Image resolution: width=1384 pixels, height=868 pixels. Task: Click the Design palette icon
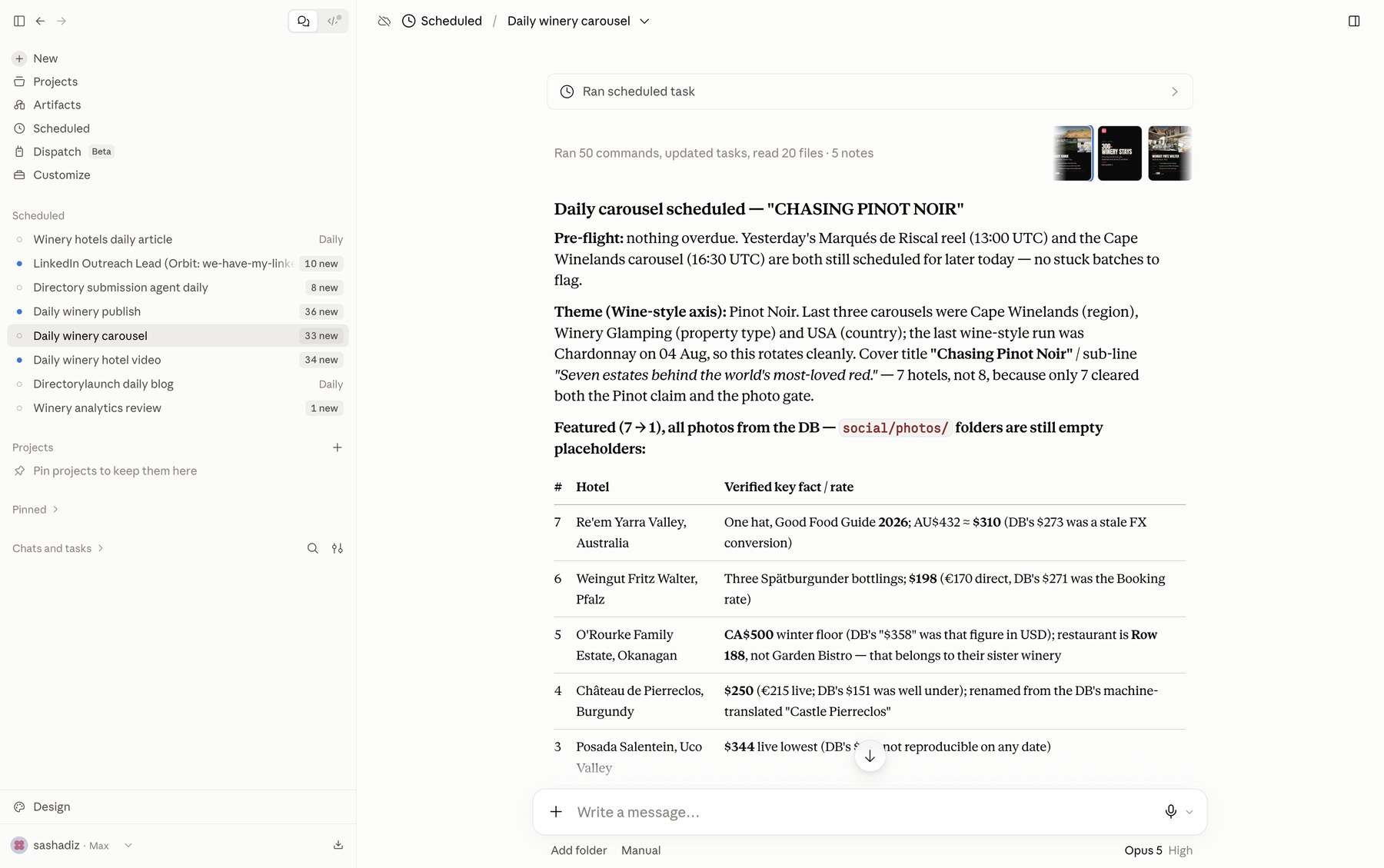coord(19,806)
